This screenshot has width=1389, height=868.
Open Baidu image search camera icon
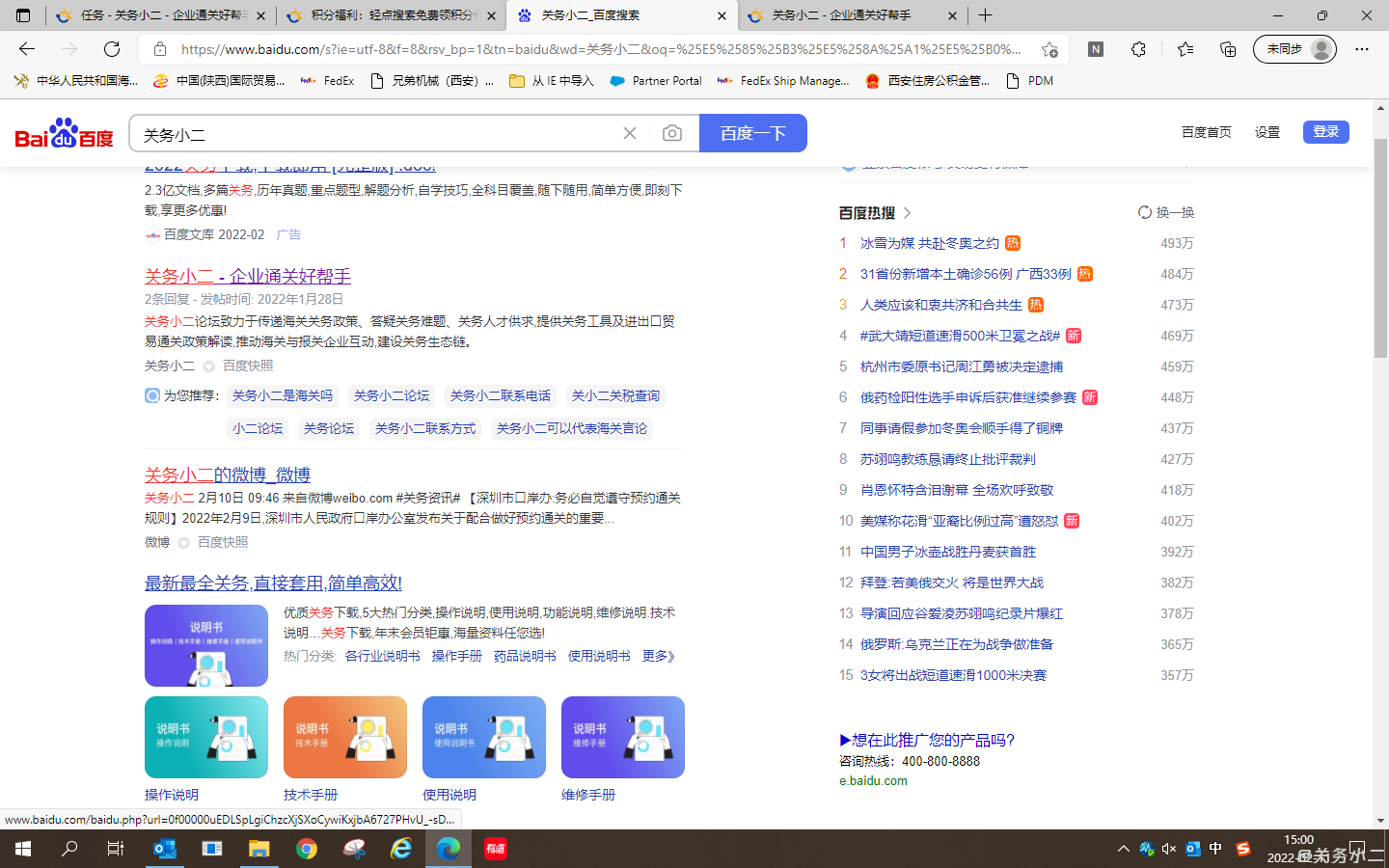672,133
